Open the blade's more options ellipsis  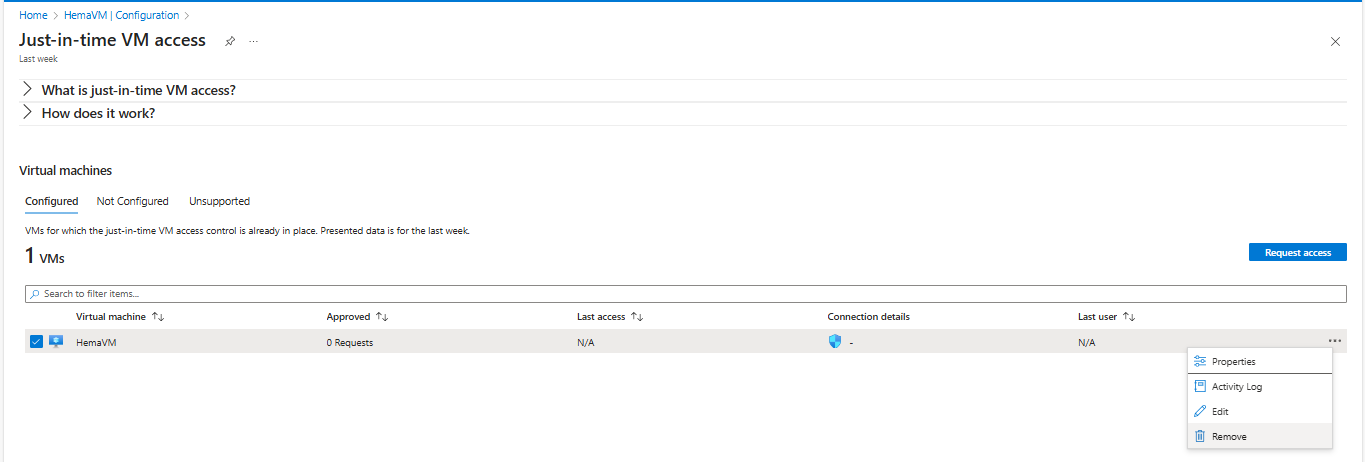coord(254,41)
